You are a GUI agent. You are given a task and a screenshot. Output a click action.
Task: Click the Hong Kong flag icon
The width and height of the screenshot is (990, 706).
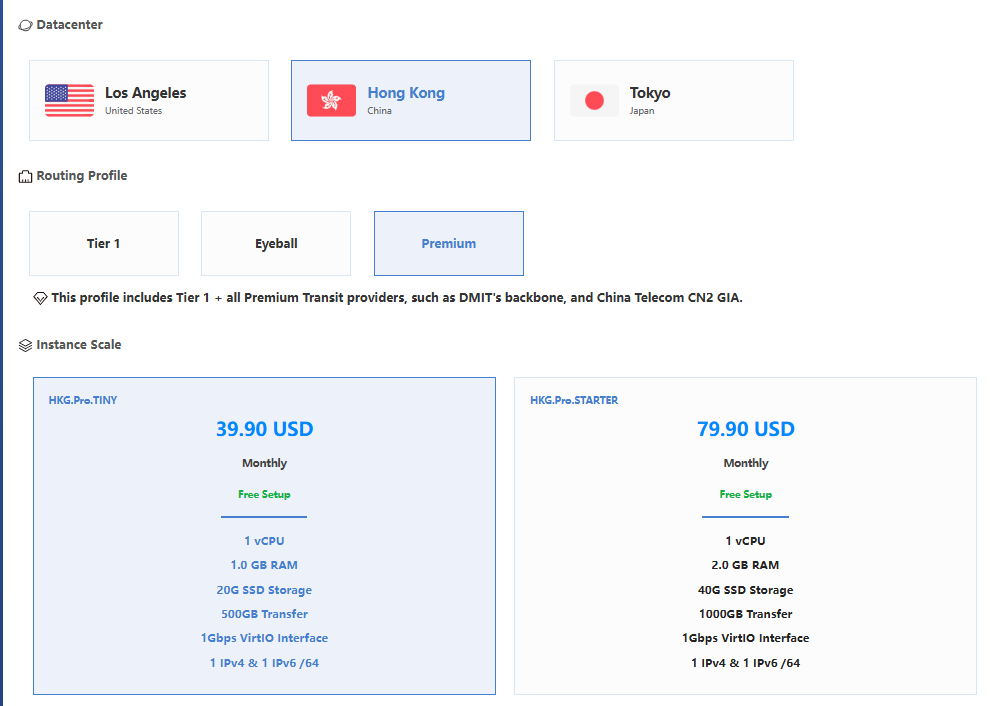[331, 101]
